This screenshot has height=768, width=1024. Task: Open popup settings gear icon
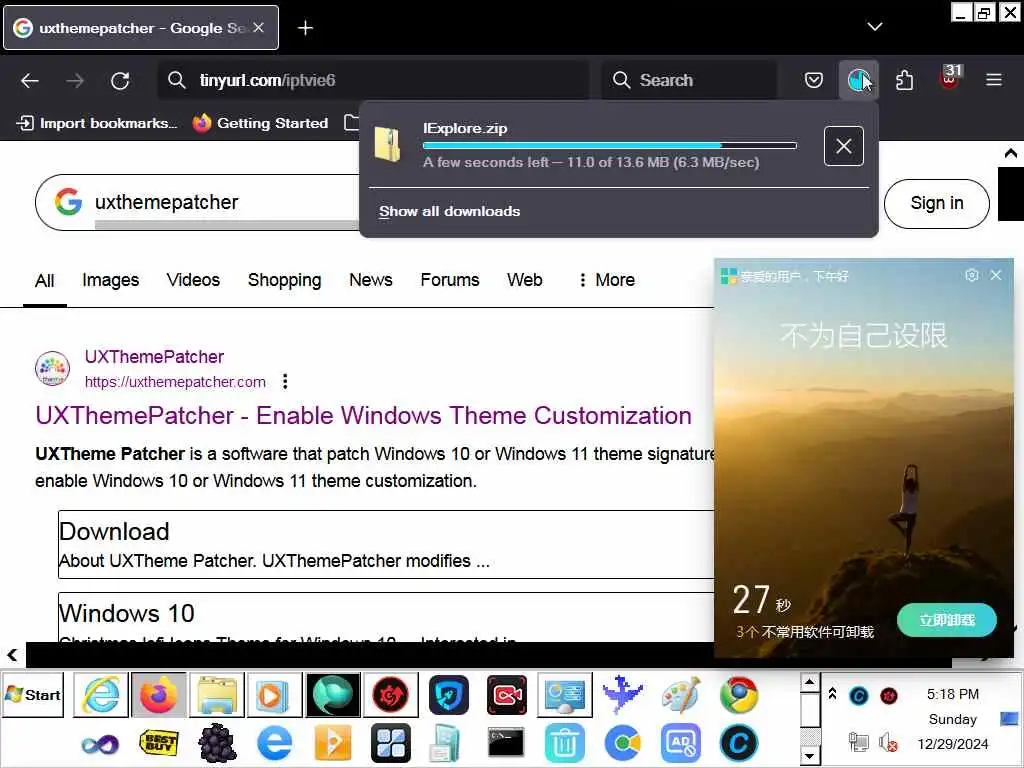(x=972, y=276)
